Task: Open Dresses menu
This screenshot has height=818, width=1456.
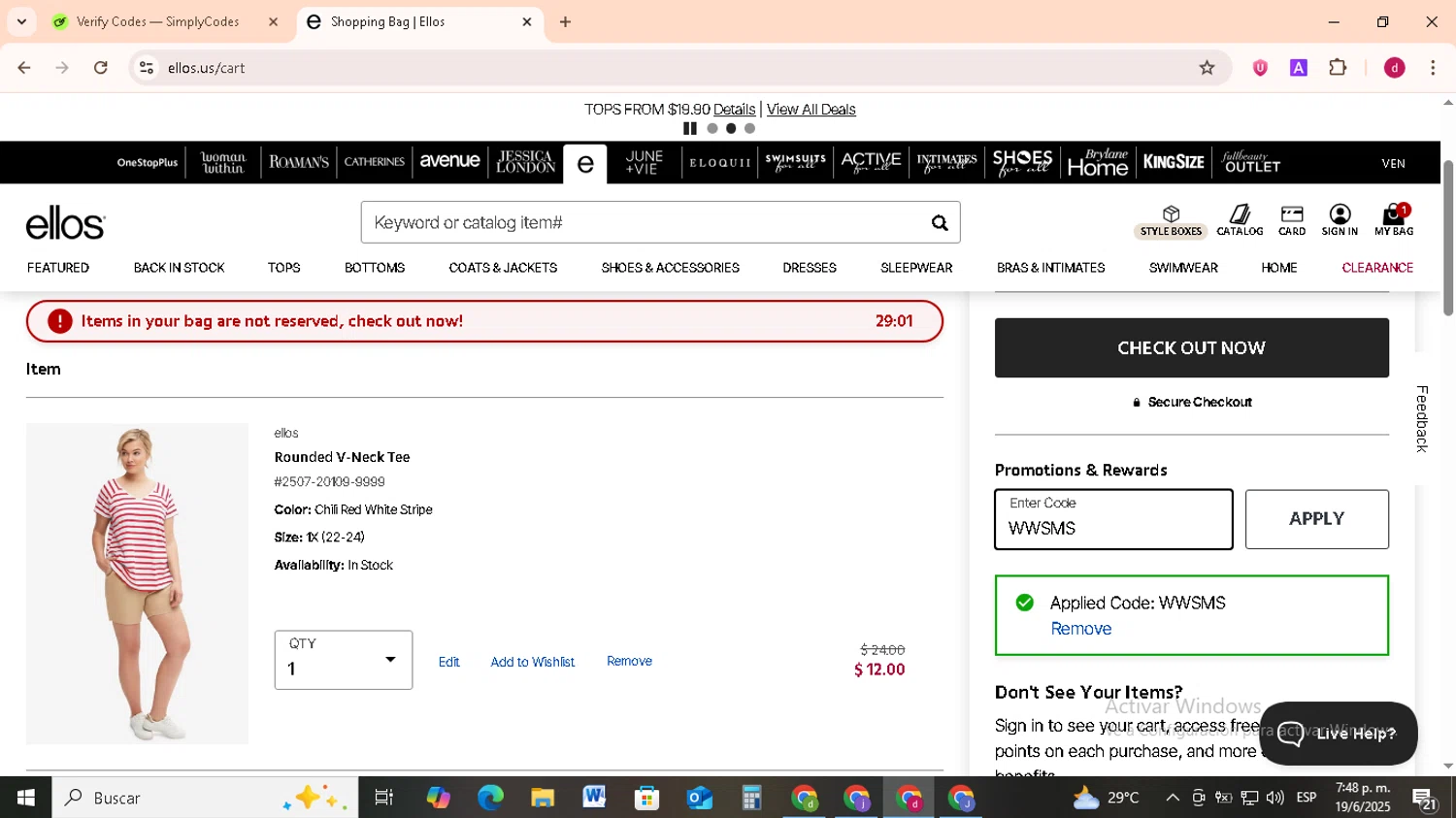Action: [x=810, y=268]
